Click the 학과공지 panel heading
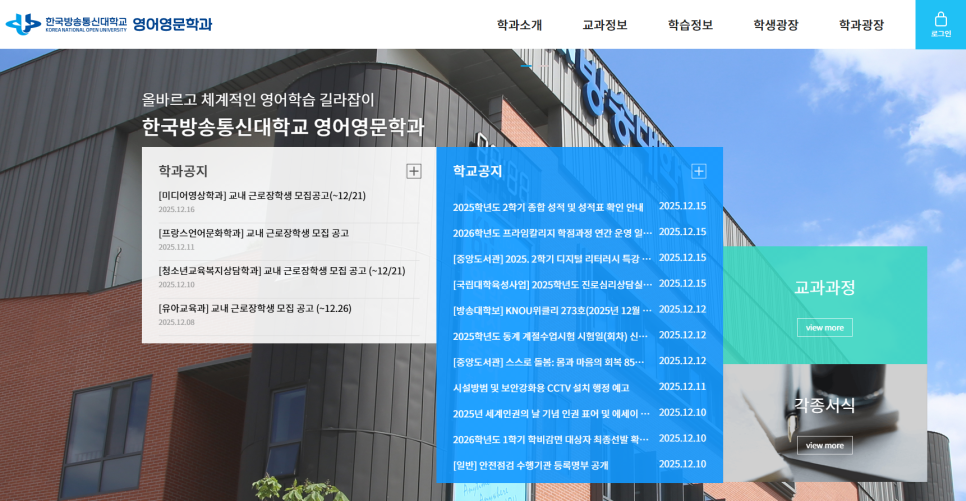Image resolution: width=966 pixels, height=501 pixels. point(183,171)
